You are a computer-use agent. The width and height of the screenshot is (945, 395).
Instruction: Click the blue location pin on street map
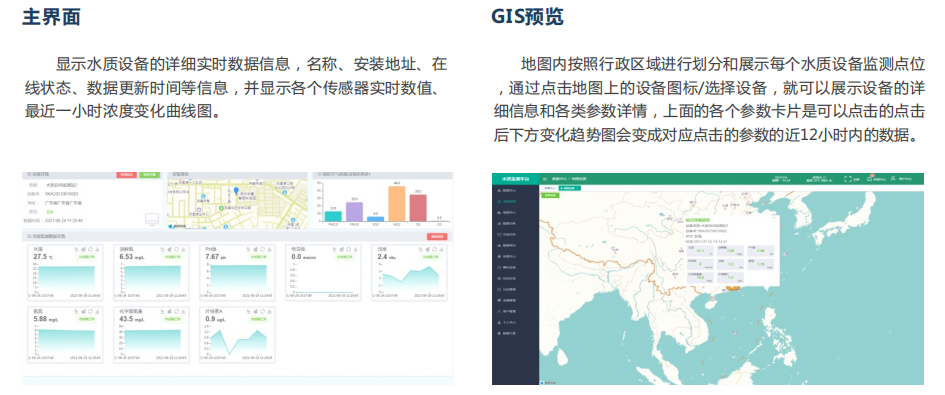pos(236,191)
